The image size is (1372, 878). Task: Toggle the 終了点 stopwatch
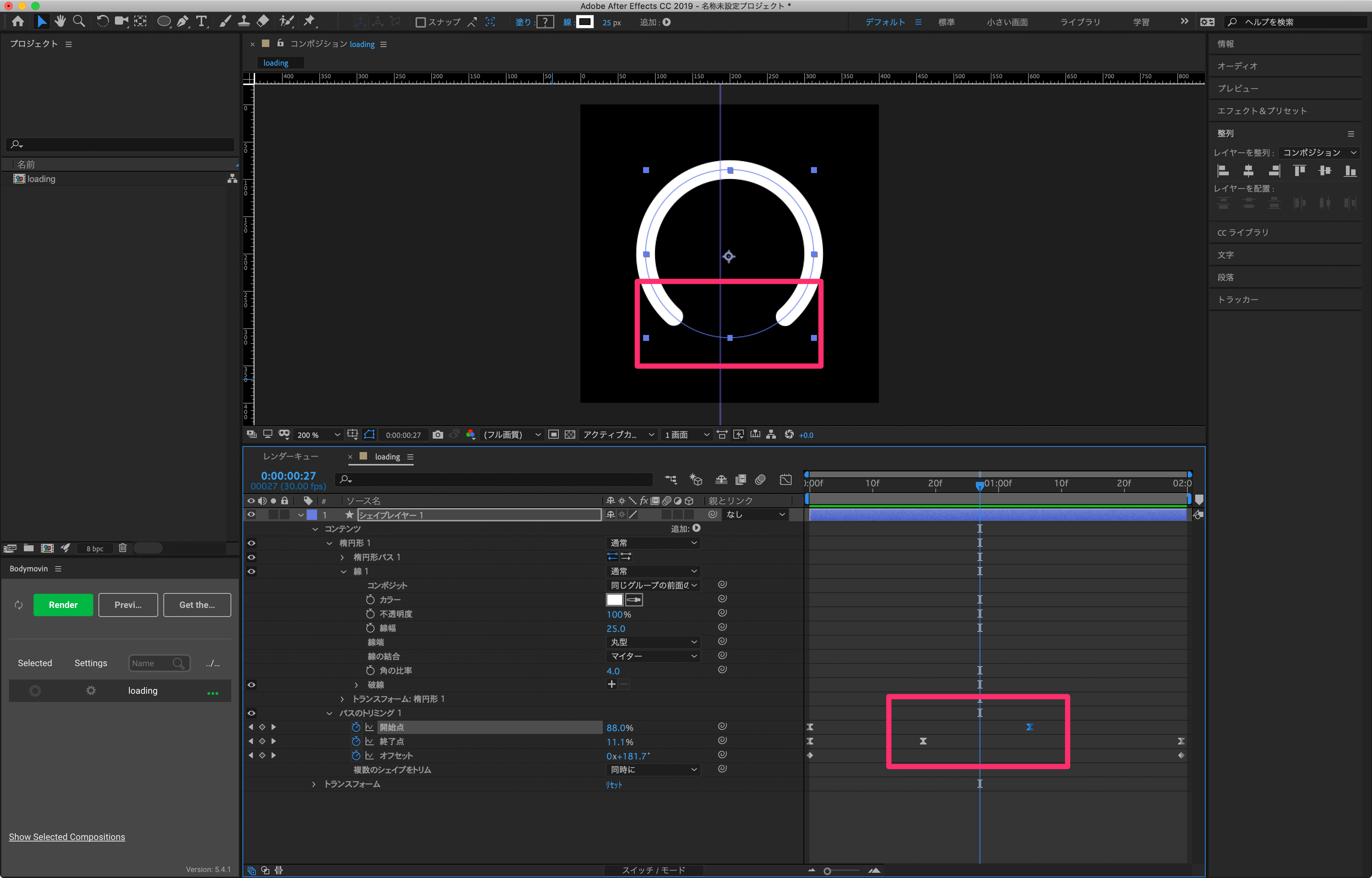tap(356, 742)
